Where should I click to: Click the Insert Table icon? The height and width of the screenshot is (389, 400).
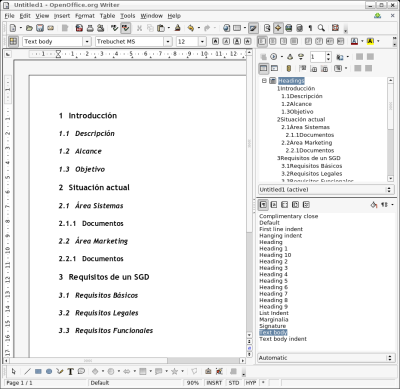[237, 28]
